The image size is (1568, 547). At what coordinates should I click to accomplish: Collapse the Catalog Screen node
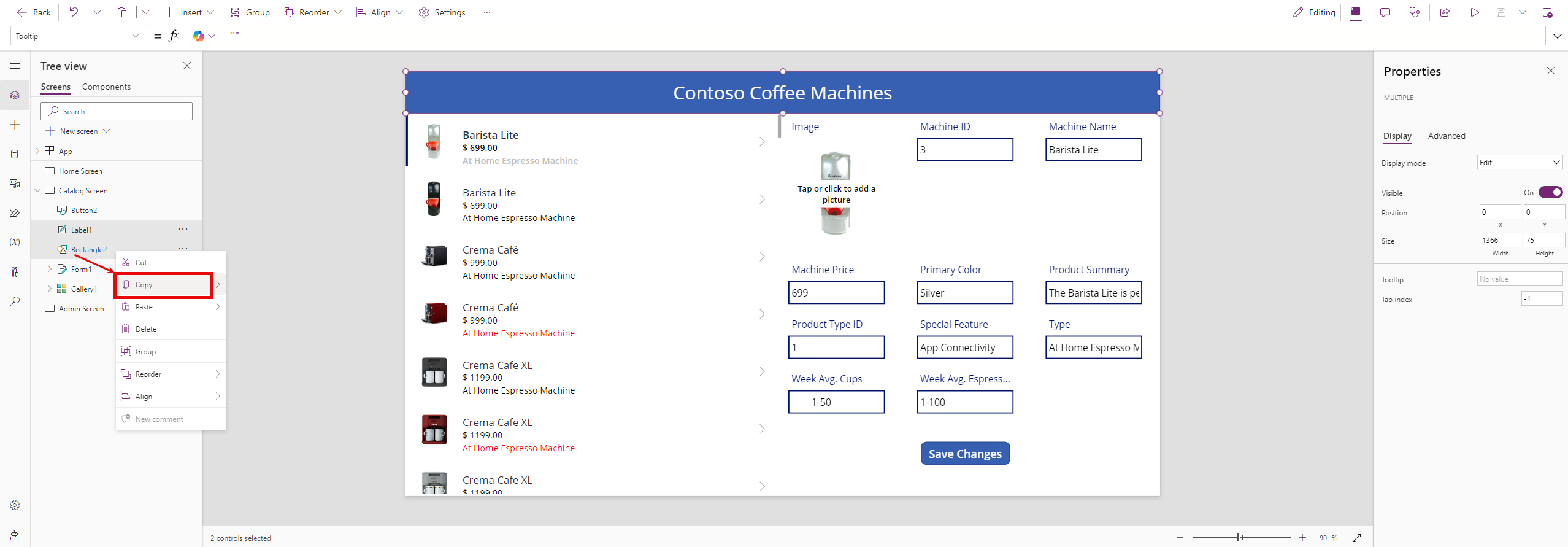37,190
